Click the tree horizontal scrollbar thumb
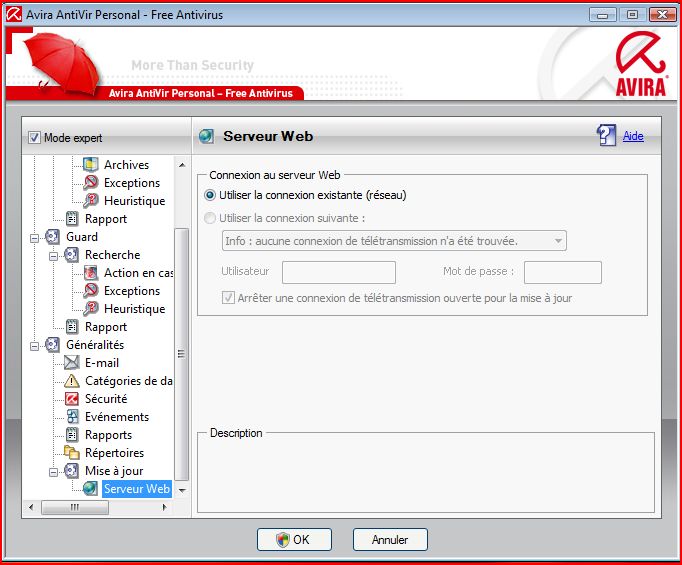The width and height of the screenshot is (682, 565). [x=75, y=507]
